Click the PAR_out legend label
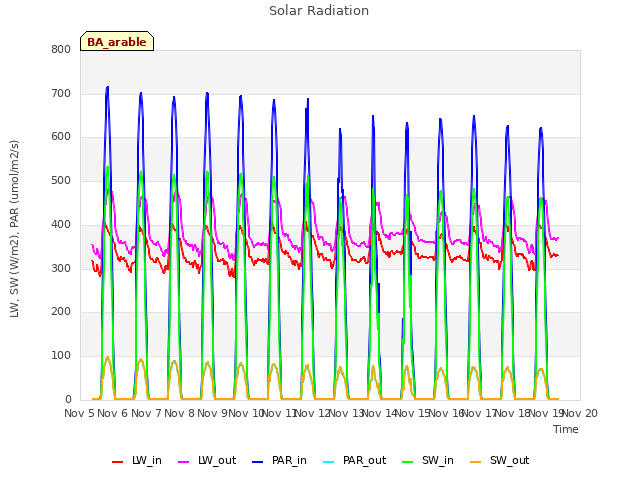 [x=364, y=460]
